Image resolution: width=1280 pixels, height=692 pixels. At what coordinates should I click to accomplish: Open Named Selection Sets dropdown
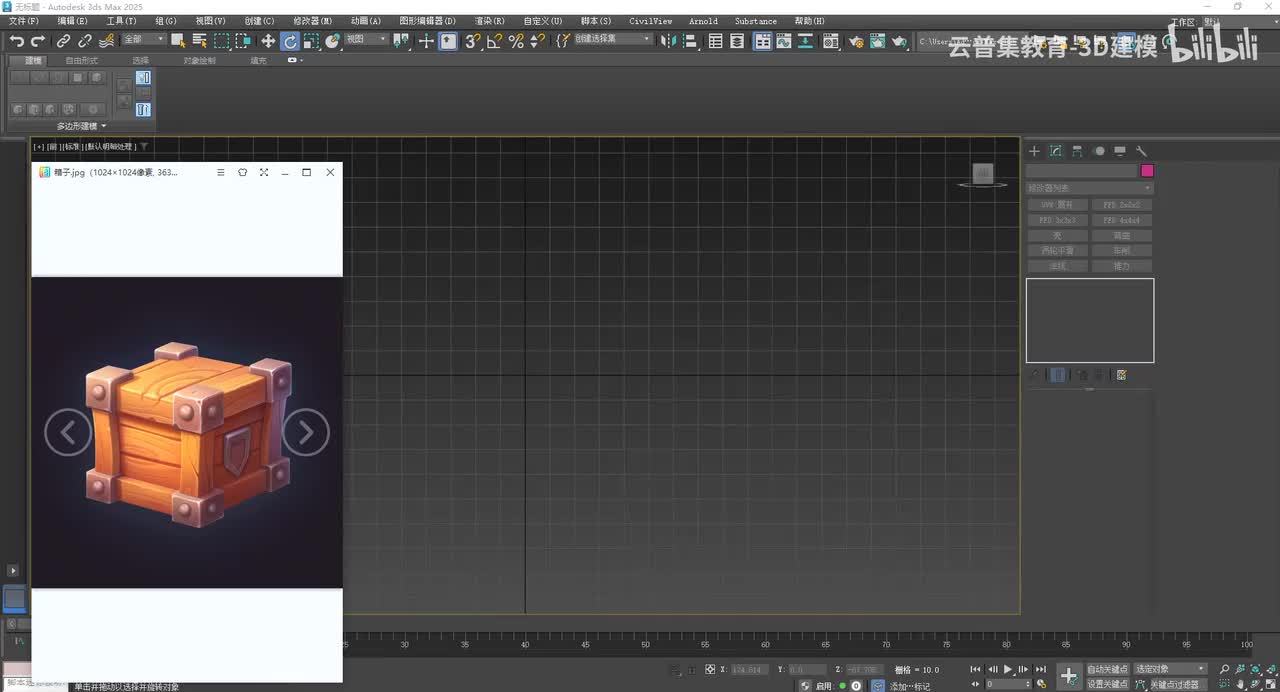[611, 40]
